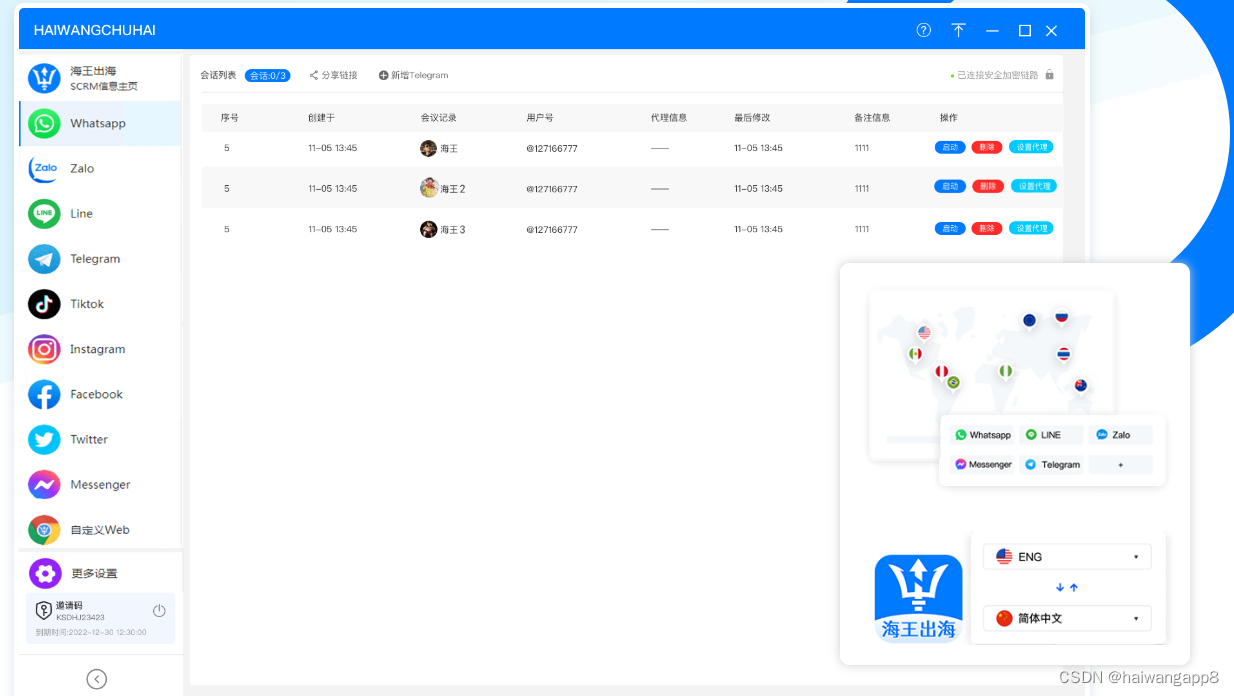The image size is (1234, 696).
Task: Click 启动 button for 海王2 row
Action: [x=950, y=186]
